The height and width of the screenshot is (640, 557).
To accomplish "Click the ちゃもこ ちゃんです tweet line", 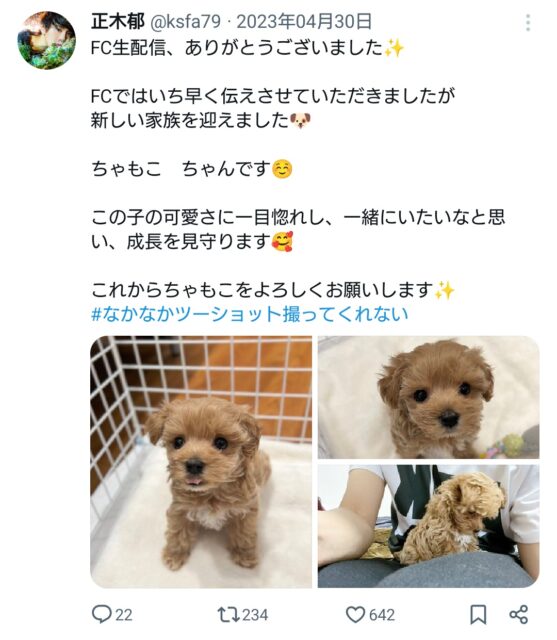I will [x=192, y=169].
